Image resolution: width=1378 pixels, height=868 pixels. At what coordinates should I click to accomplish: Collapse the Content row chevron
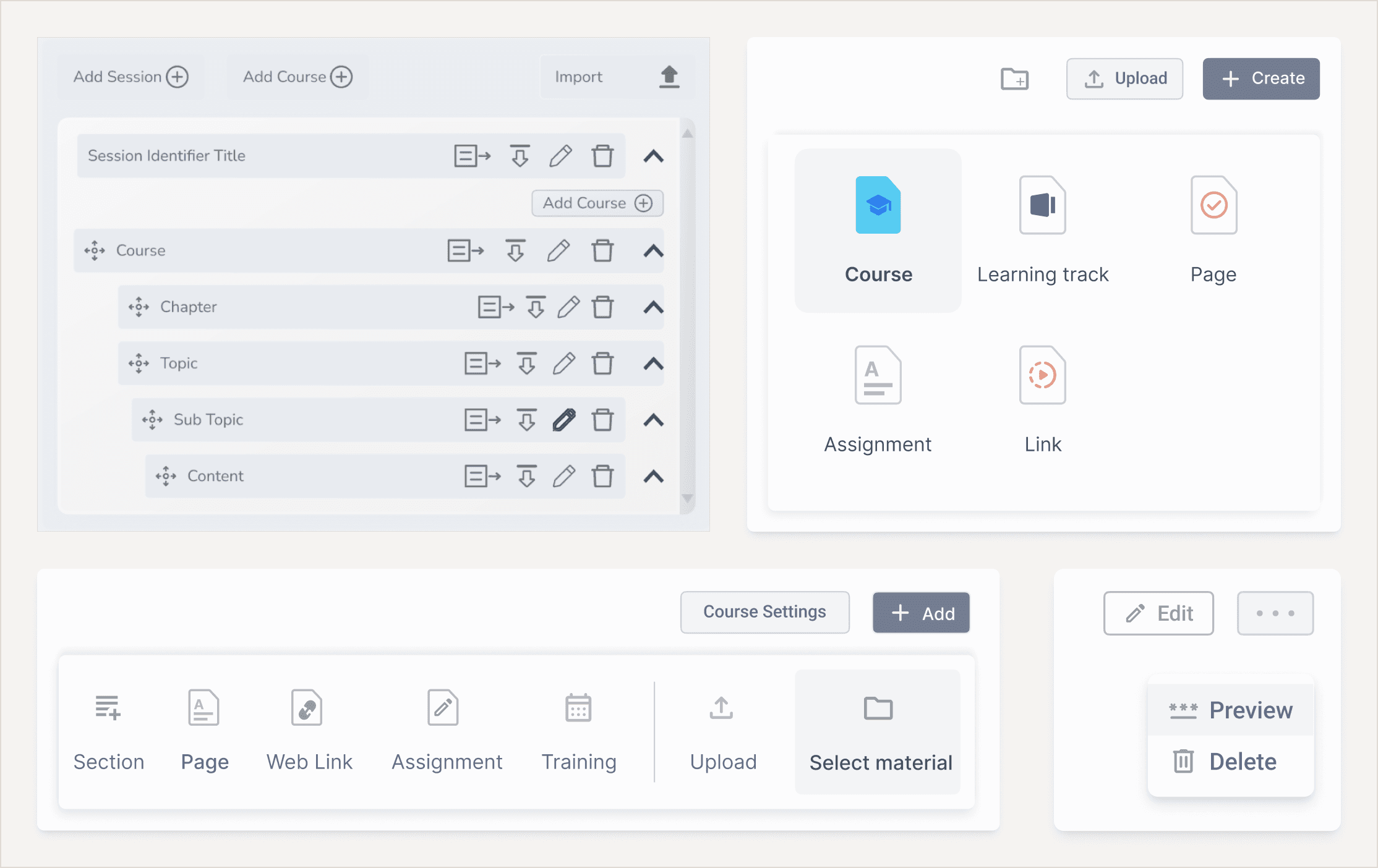coord(654,477)
